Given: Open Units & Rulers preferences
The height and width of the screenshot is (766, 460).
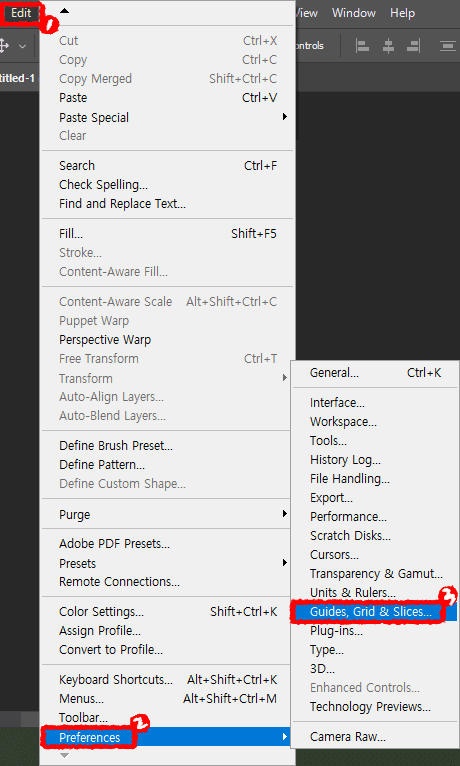Looking at the screenshot, I should 375,593.
